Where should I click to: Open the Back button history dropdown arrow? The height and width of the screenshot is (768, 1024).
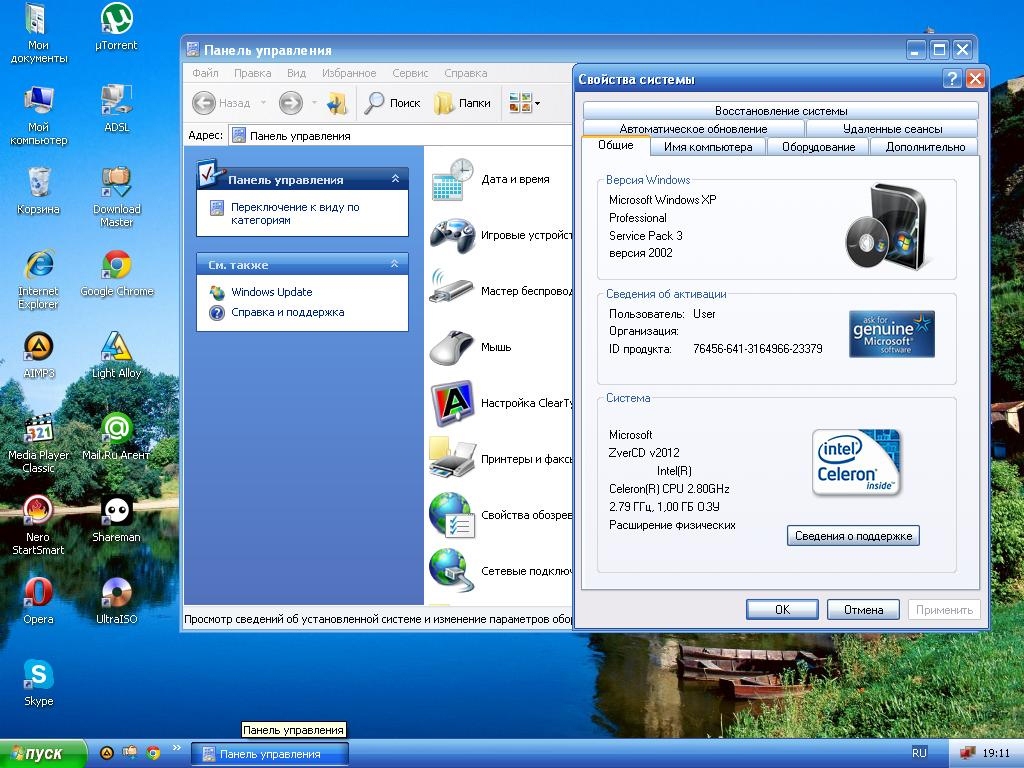(263, 102)
